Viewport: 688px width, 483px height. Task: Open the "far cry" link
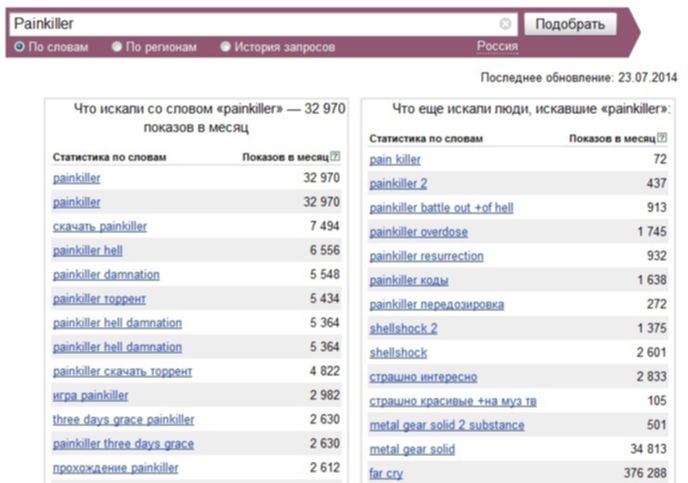(386, 473)
